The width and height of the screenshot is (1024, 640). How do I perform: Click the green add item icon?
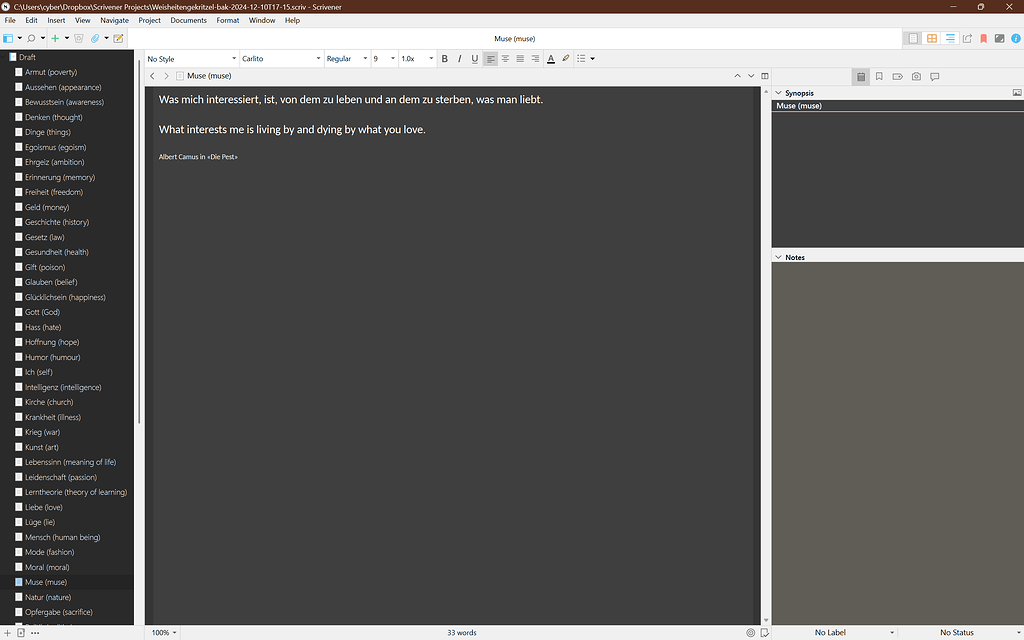pyautogui.click(x=54, y=38)
